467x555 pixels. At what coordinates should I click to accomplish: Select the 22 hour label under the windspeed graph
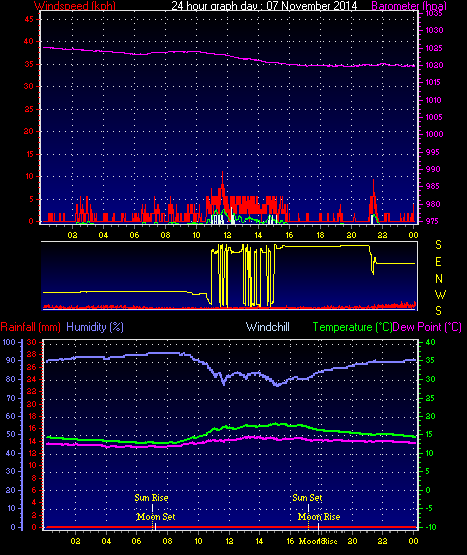click(x=382, y=235)
